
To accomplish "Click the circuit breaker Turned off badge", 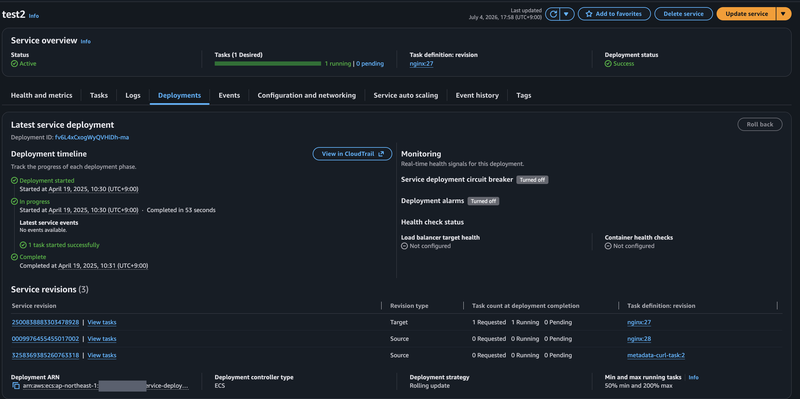I will 532,180.
